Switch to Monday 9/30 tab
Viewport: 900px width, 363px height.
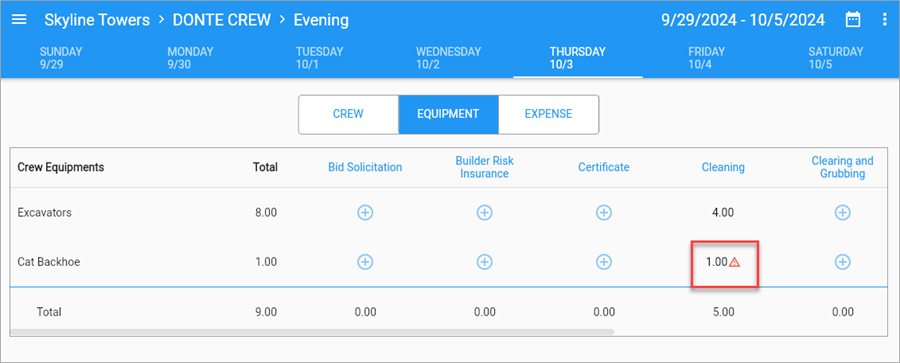pyautogui.click(x=190, y=57)
